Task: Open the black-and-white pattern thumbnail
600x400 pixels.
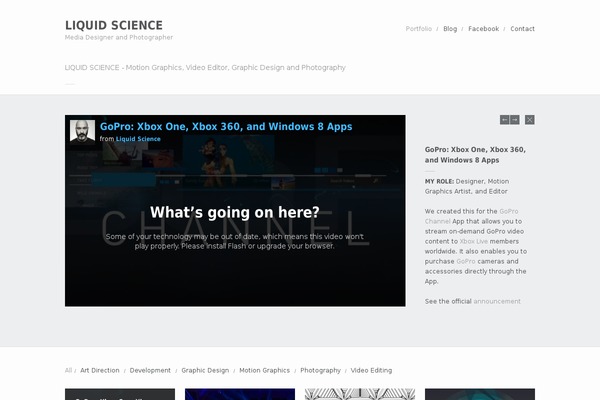Action: pyautogui.click(x=360, y=394)
